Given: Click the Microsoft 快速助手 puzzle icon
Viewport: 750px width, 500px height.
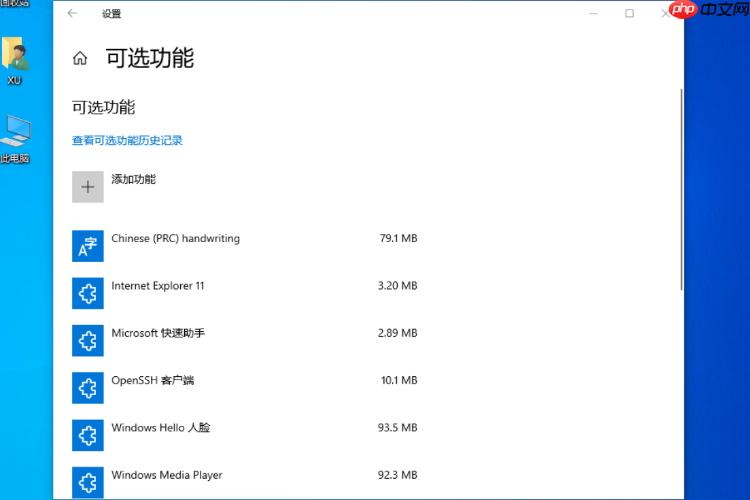Looking at the screenshot, I should point(88,341).
